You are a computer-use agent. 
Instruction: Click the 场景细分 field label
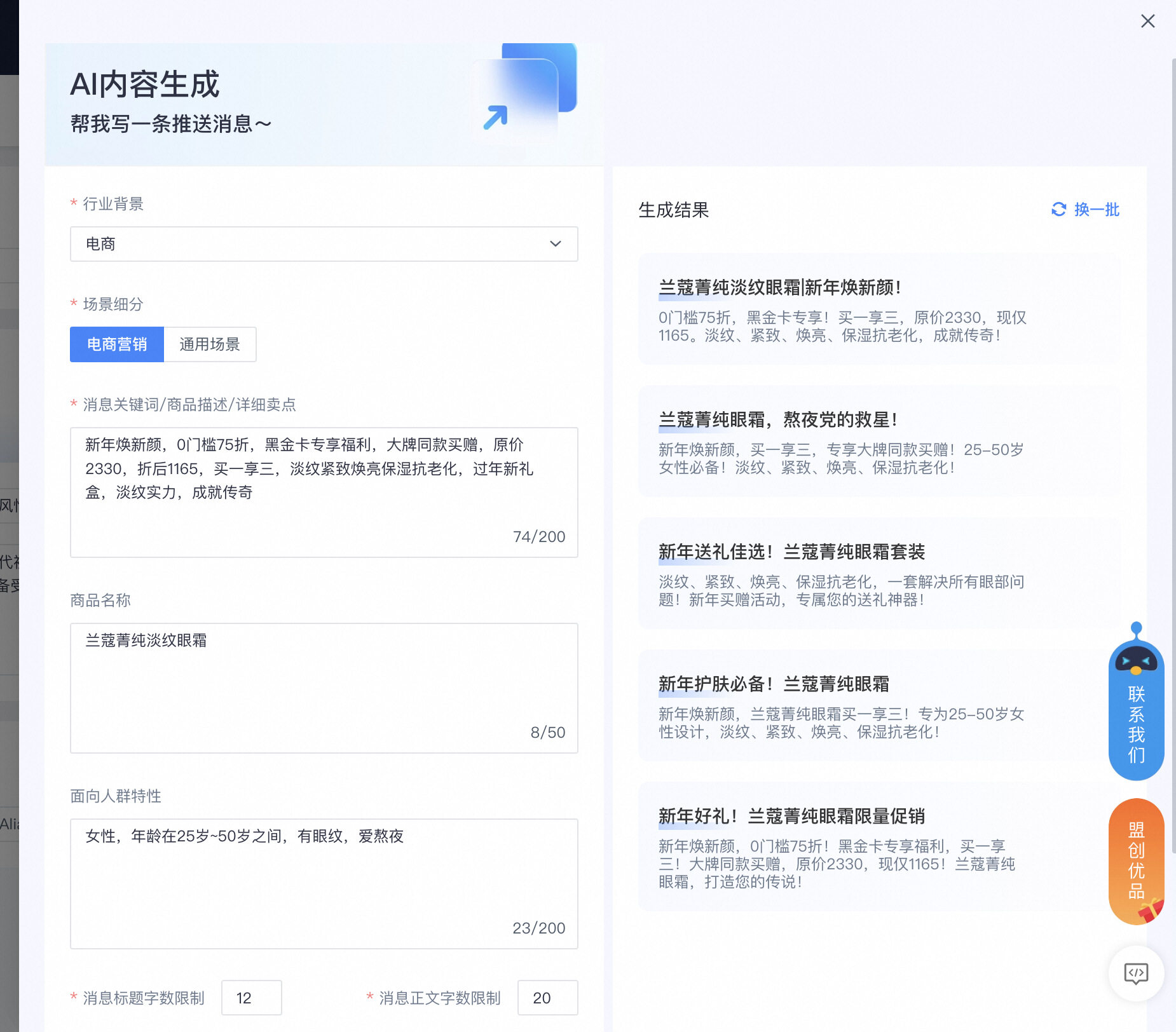coord(113,304)
